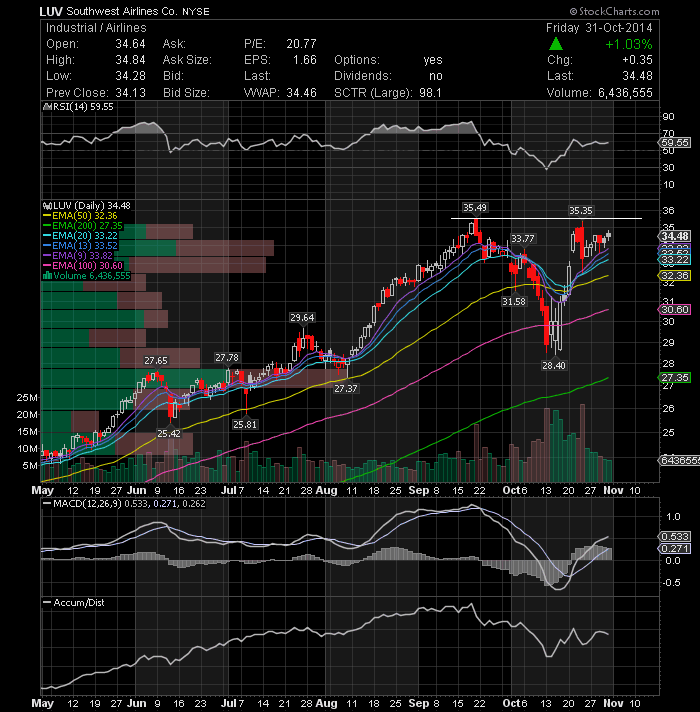Click the VWAP value 34.46

(x=301, y=93)
